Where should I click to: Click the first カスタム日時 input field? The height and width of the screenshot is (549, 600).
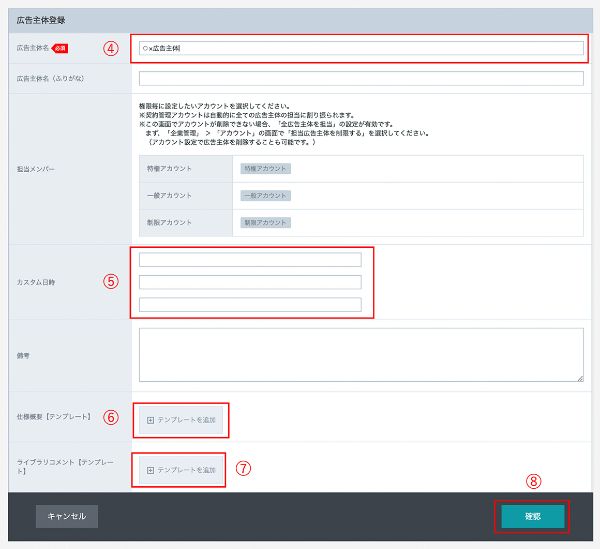(250, 260)
